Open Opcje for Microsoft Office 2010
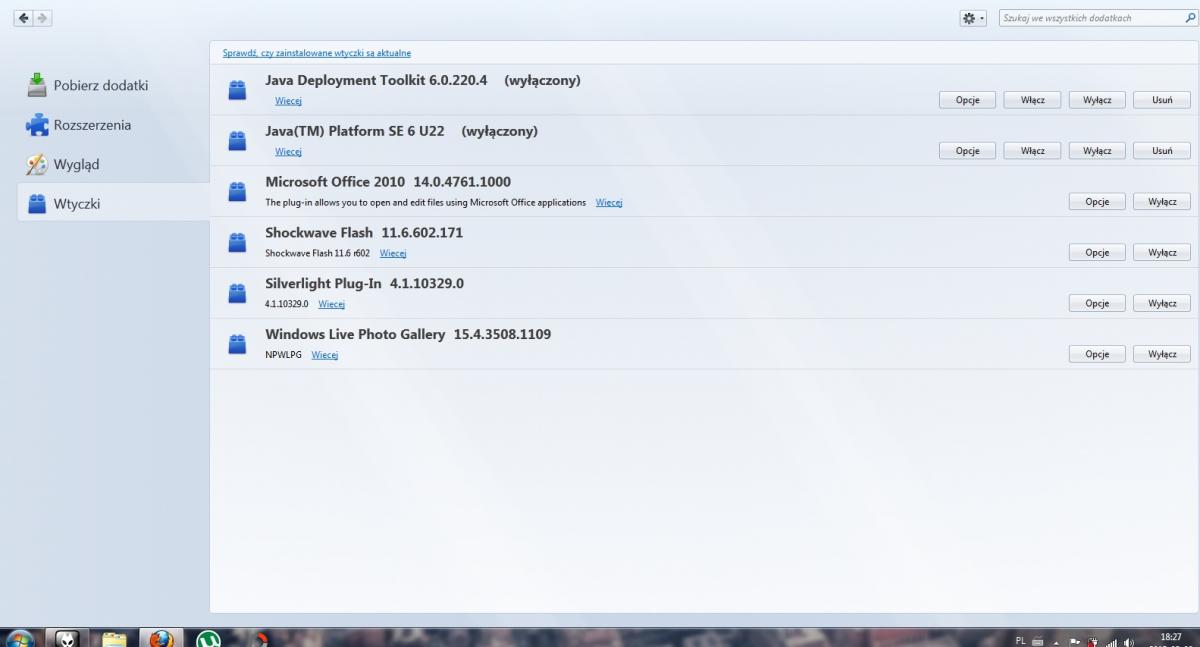1200x647 pixels. 1096,202
